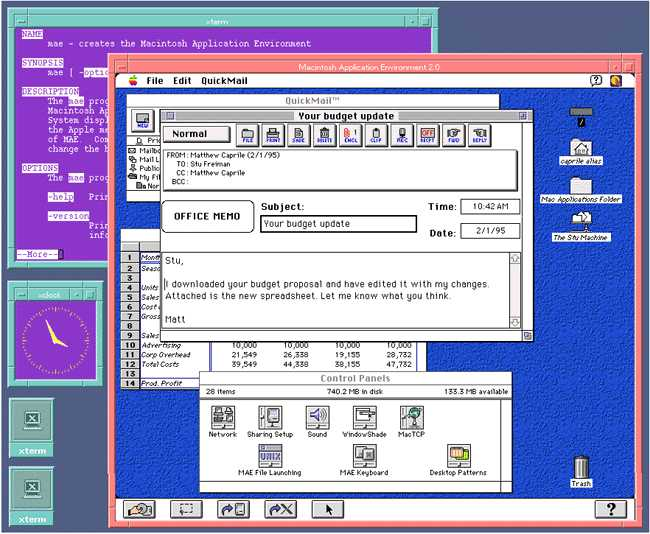Viewport: 650px width, 534px height.
Task: Click the REPLY icon in message toolbar
Action: tap(480, 135)
